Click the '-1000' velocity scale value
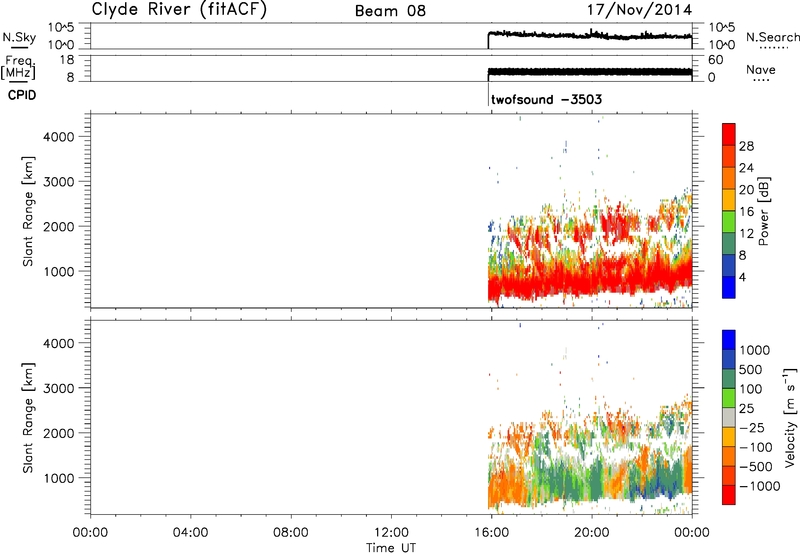This screenshot has height=554, width=800. tap(760, 486)
